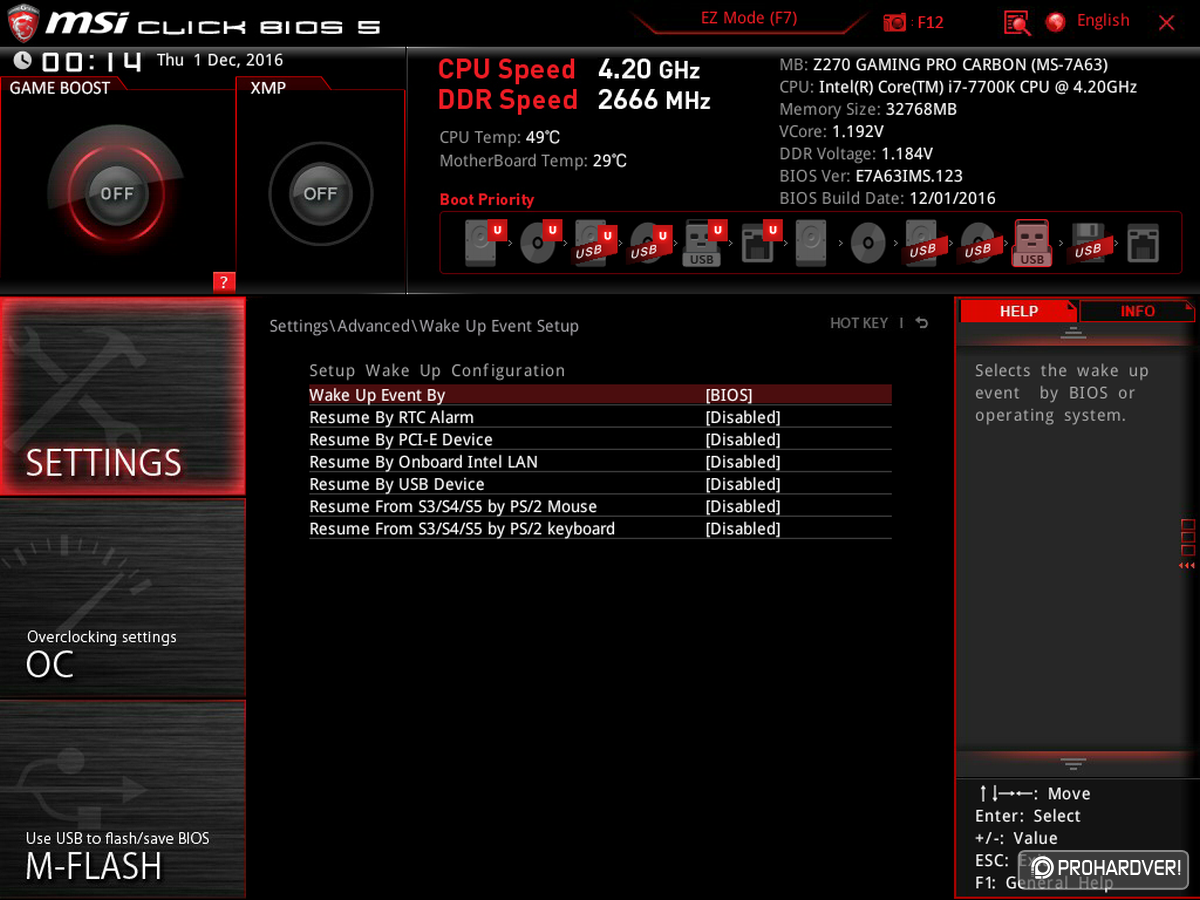Select UEFI USB key boot icon
This screenshot has width=1200, height=900.
pyautogui.click(x=703, y=243)
